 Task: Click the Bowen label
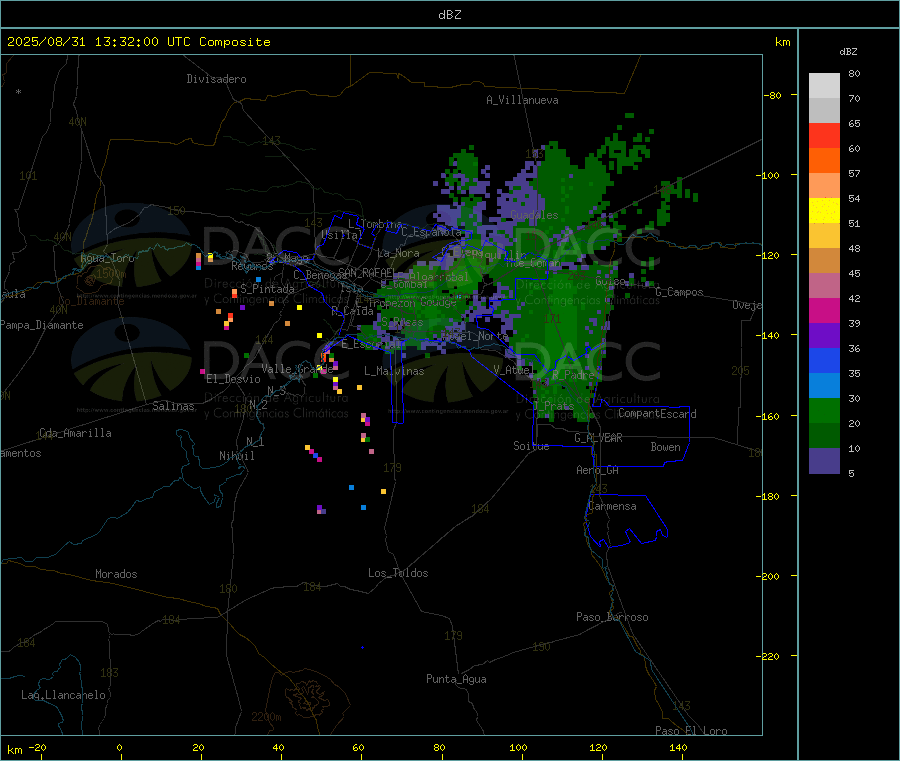(665, 447)
